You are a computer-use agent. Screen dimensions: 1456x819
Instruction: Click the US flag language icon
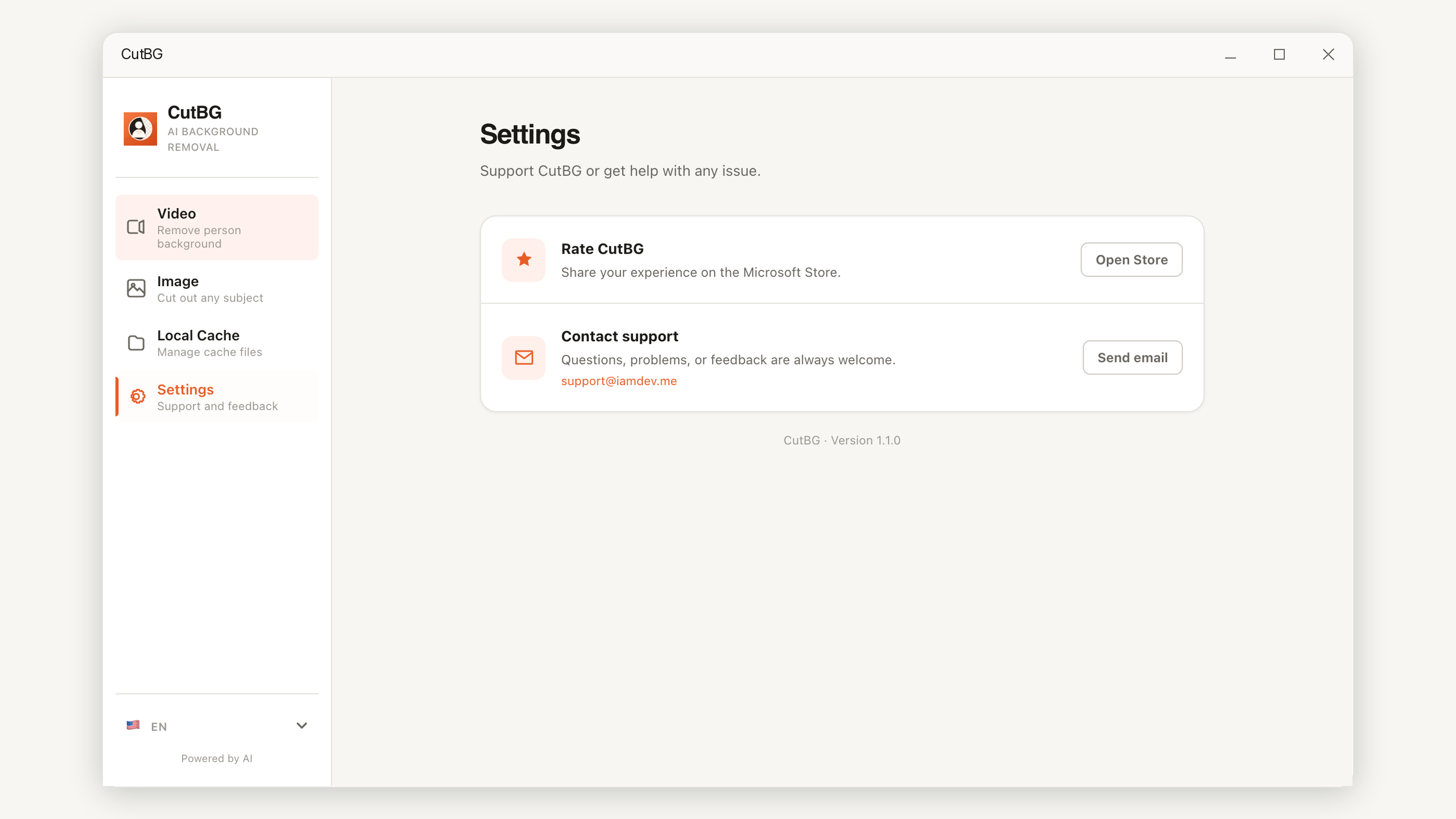click(133, 725)
